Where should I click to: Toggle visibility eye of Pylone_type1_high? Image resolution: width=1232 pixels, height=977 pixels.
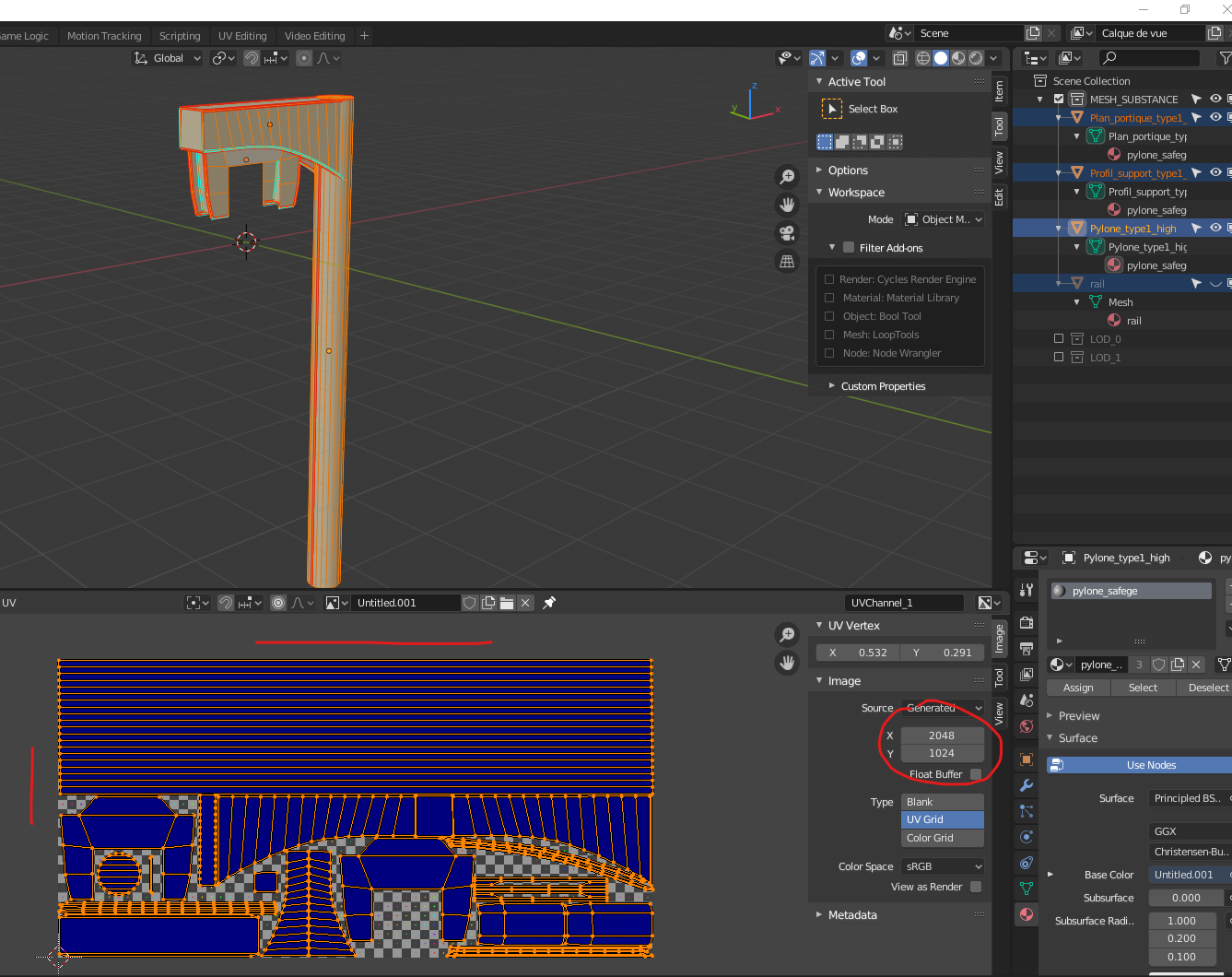click(1215, 228)
